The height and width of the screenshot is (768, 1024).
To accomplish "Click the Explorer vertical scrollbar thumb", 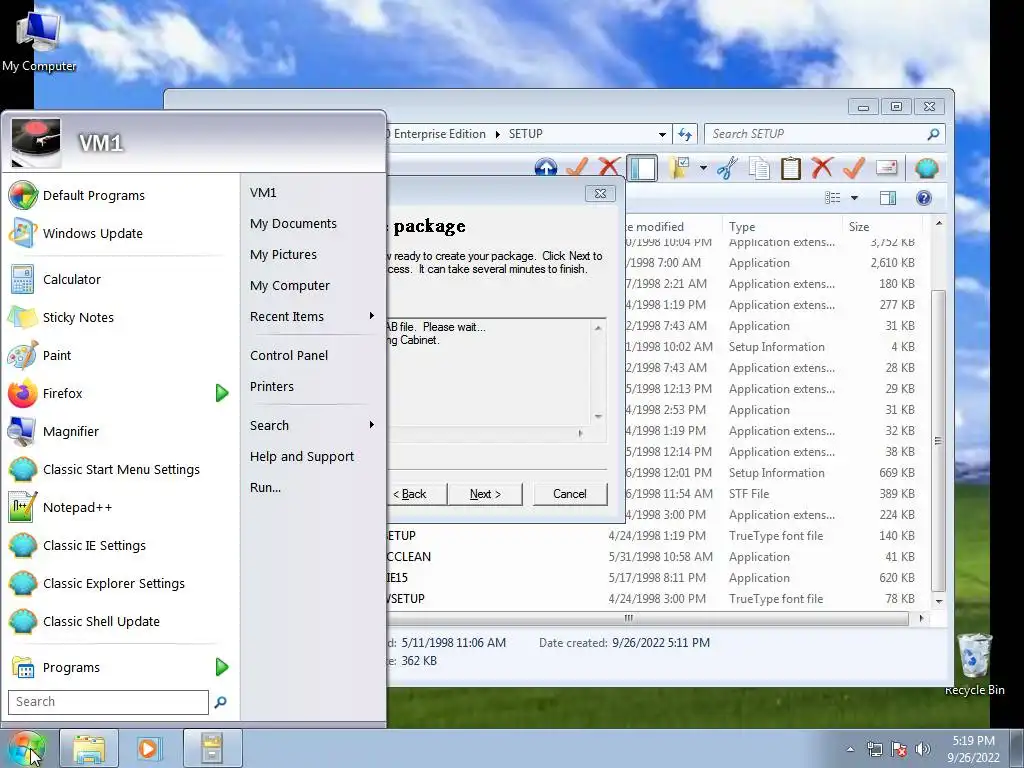I will (938, 441).
